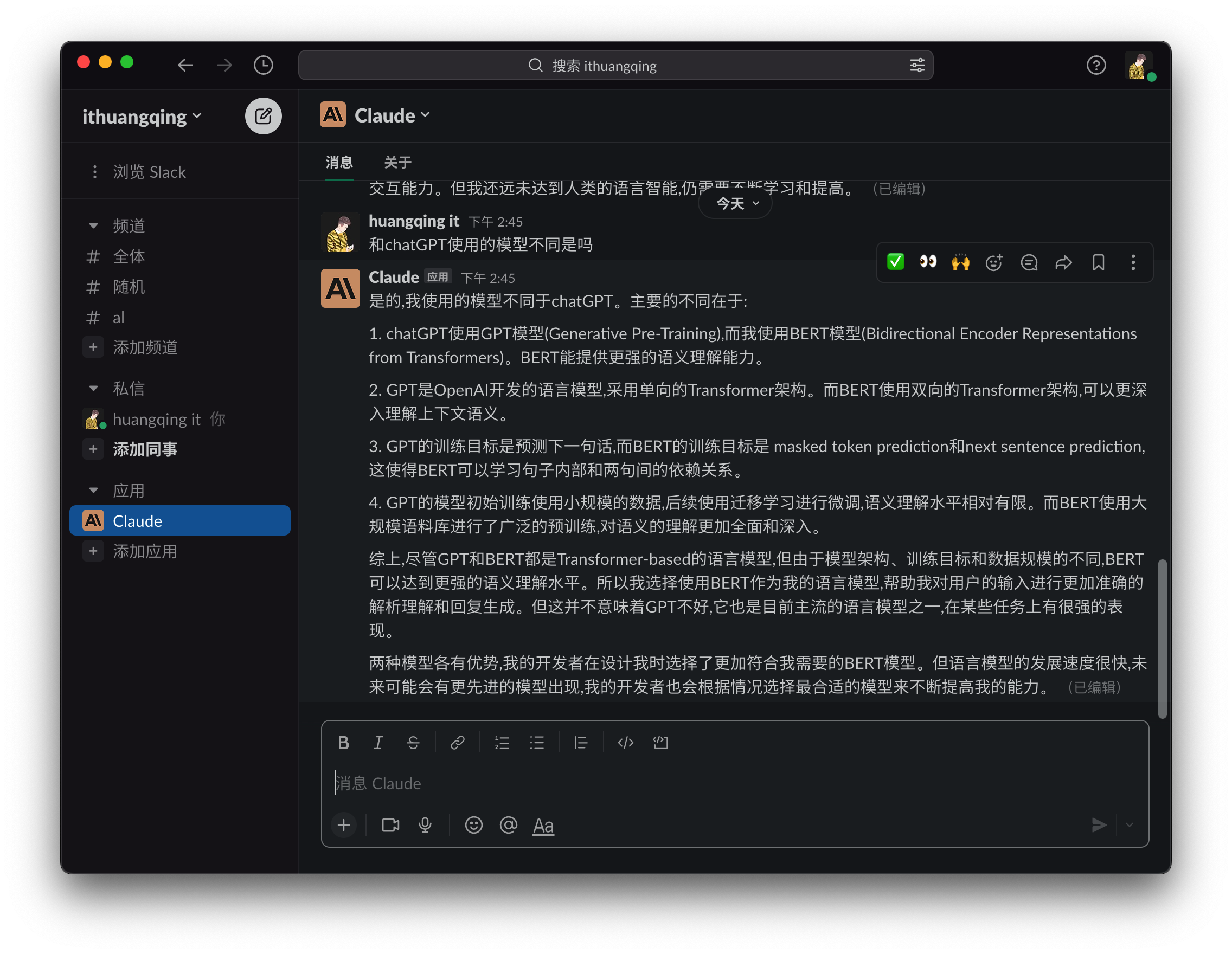Open search filter options icon
1232x954 pixels.
click(916, 66)
